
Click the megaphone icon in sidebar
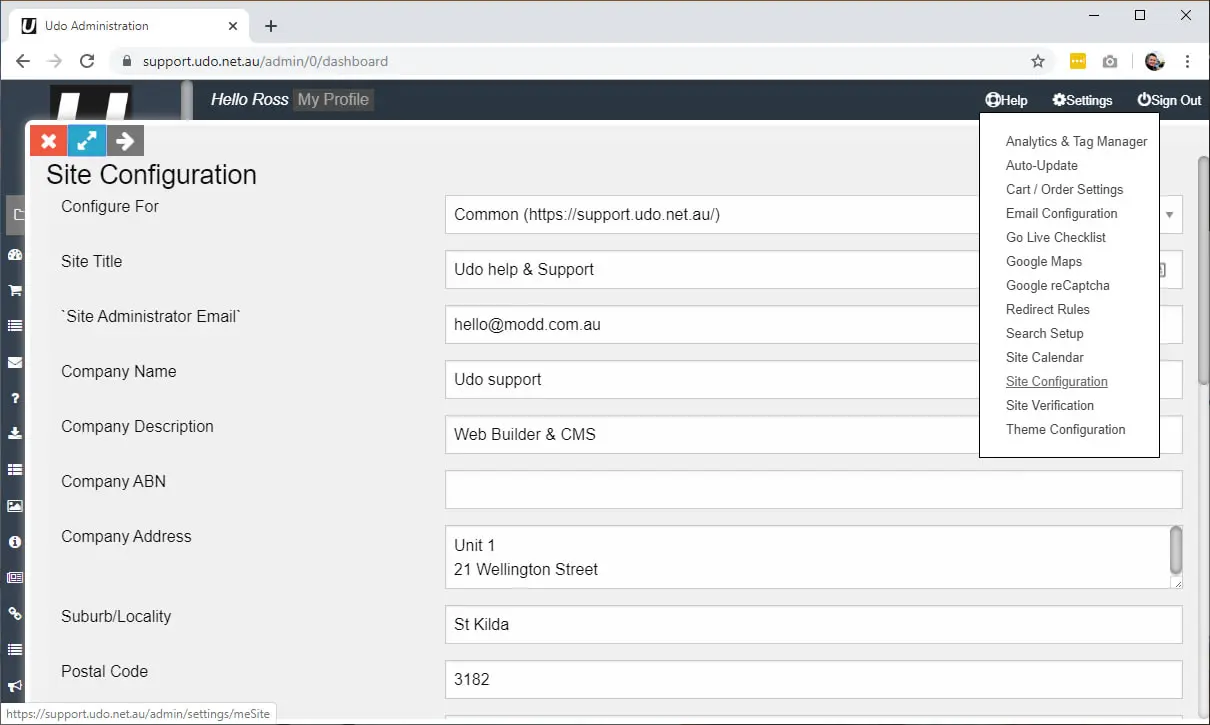click(x=15, y=686)
